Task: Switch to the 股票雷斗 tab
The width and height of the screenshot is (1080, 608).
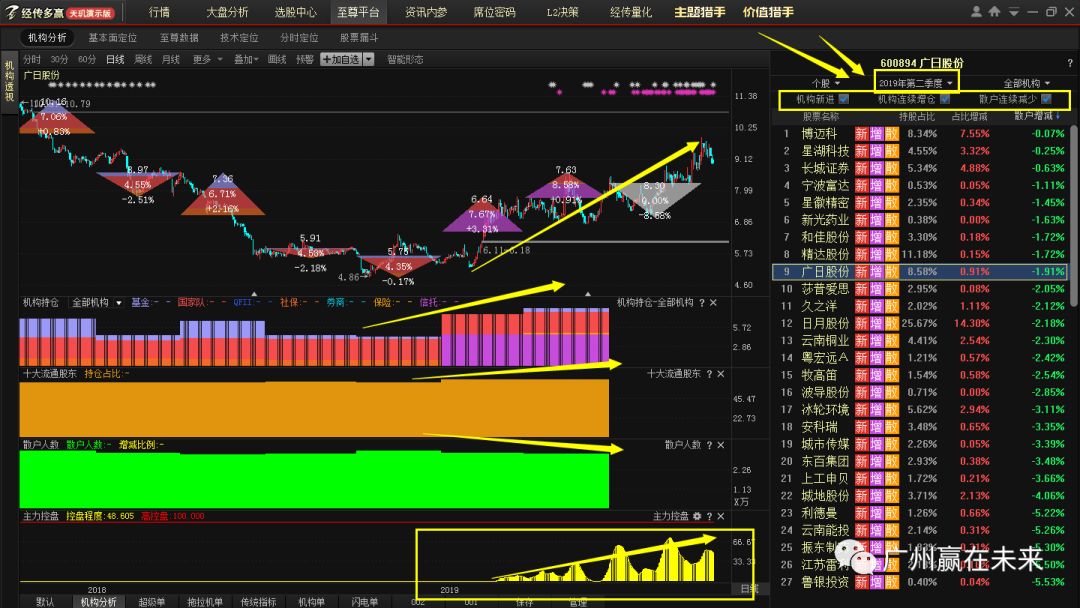Action: pyautogui.click(x=359, y=38)
